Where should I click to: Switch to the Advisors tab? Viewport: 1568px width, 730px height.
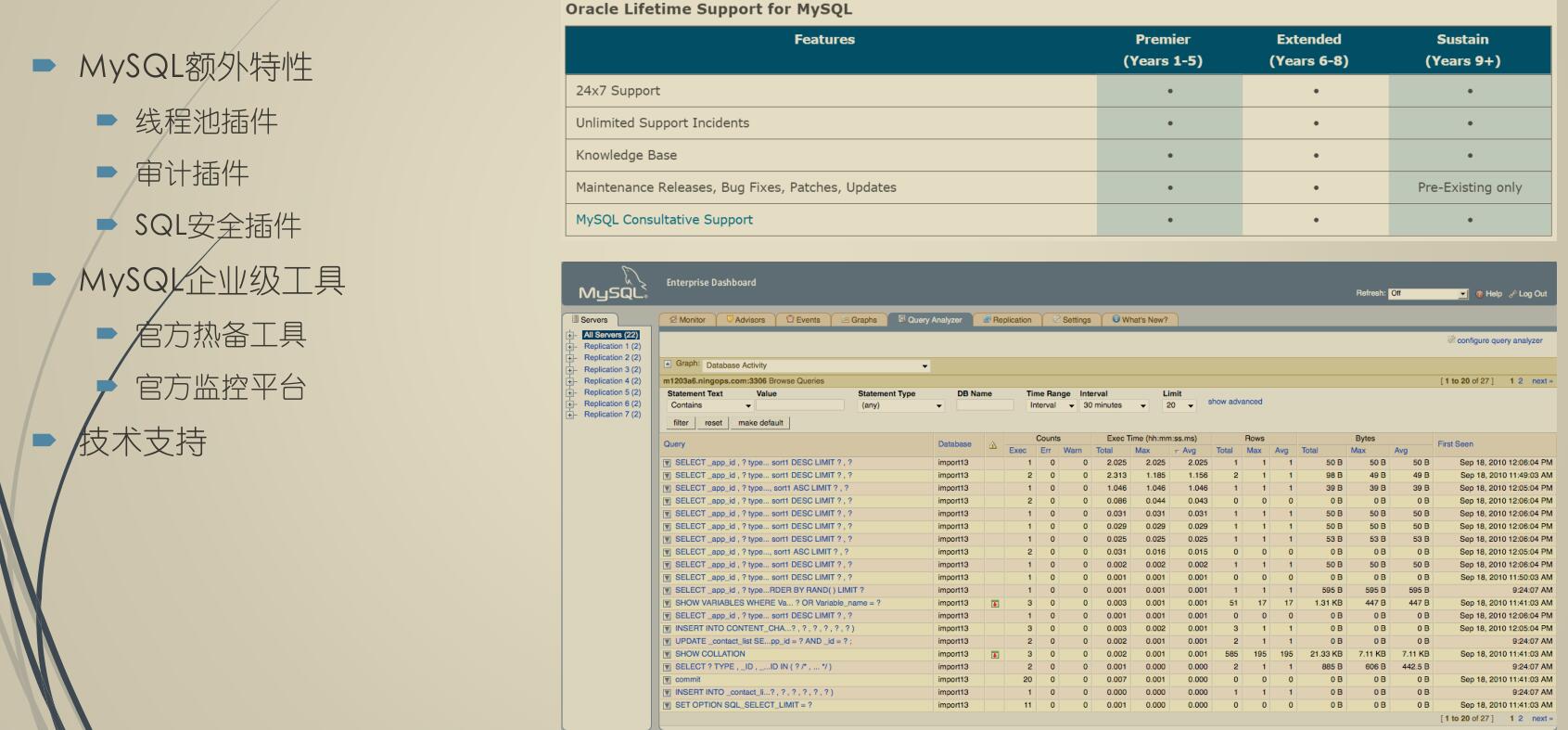[746, 320]
